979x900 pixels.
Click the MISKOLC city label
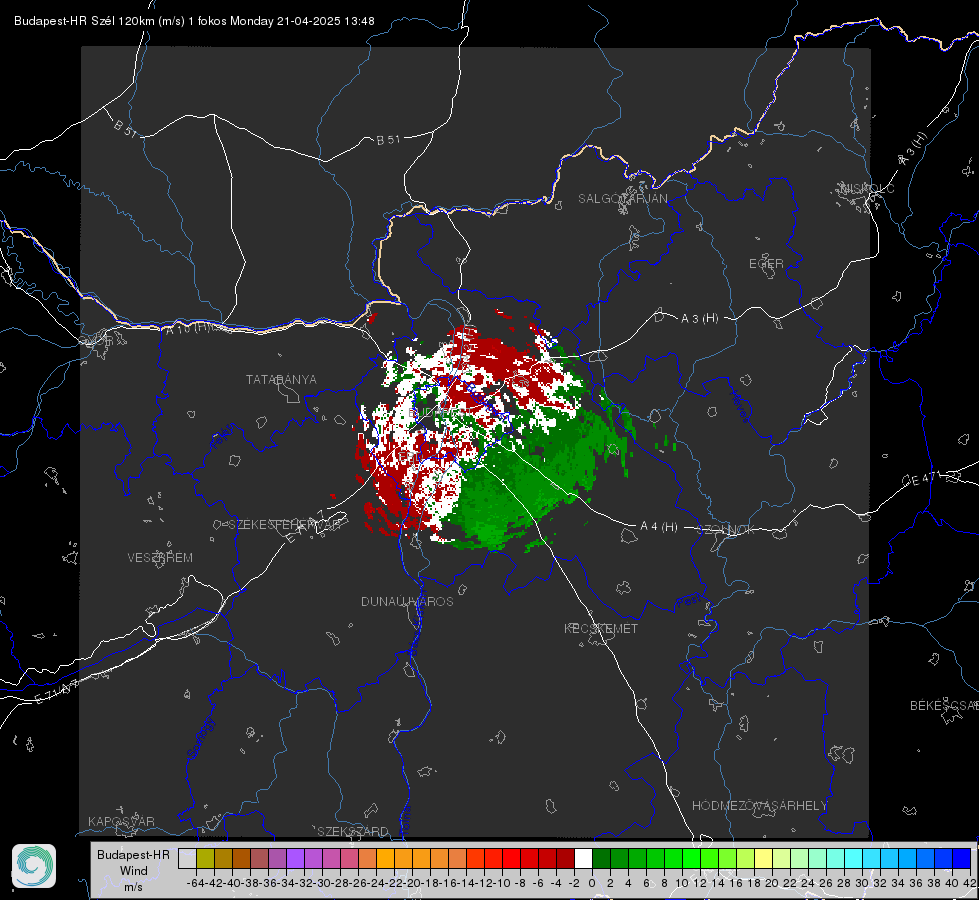click(x=867, y=188)
